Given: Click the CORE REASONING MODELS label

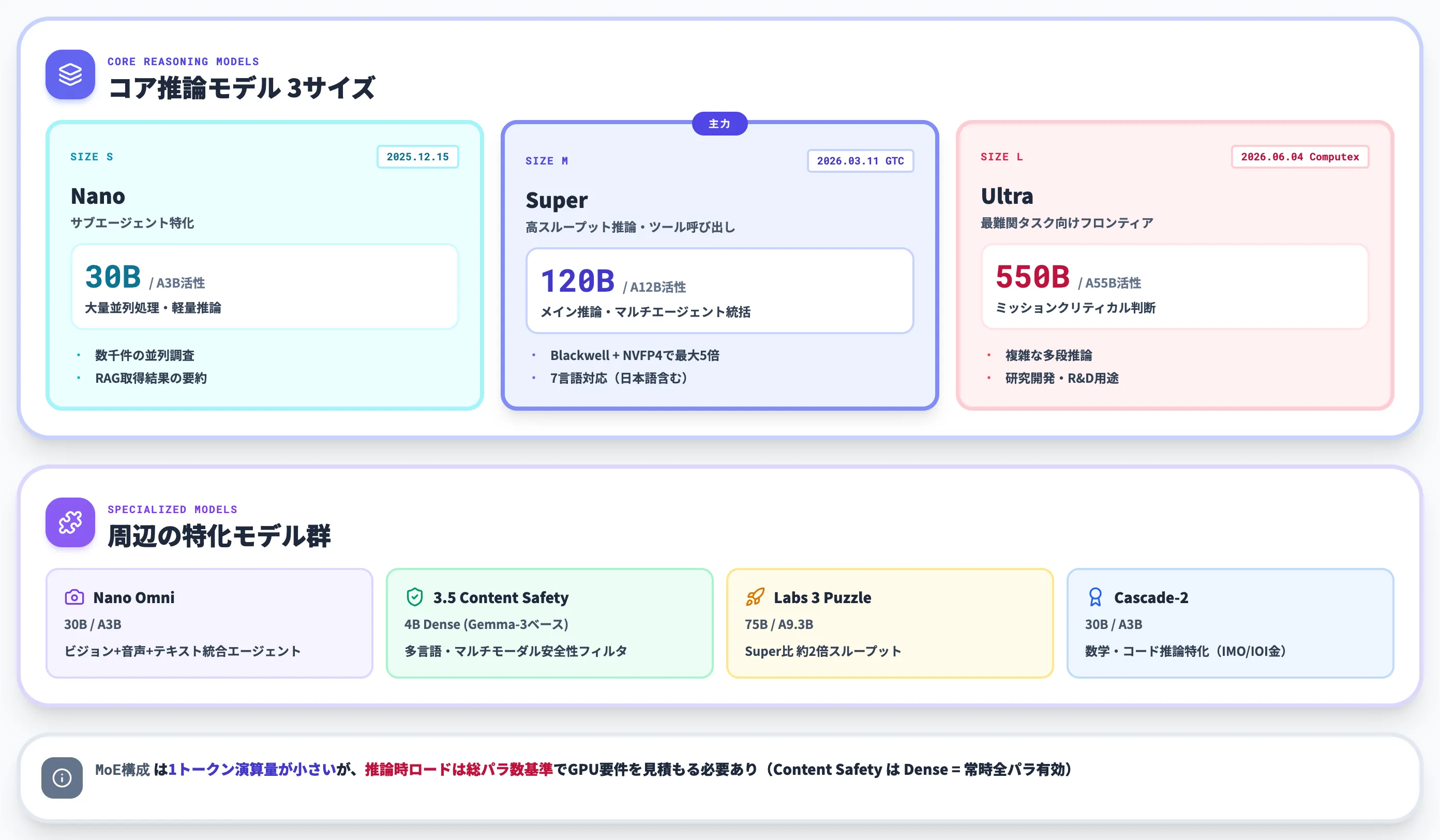Looking at the screenshot, I should pos(184,61).
